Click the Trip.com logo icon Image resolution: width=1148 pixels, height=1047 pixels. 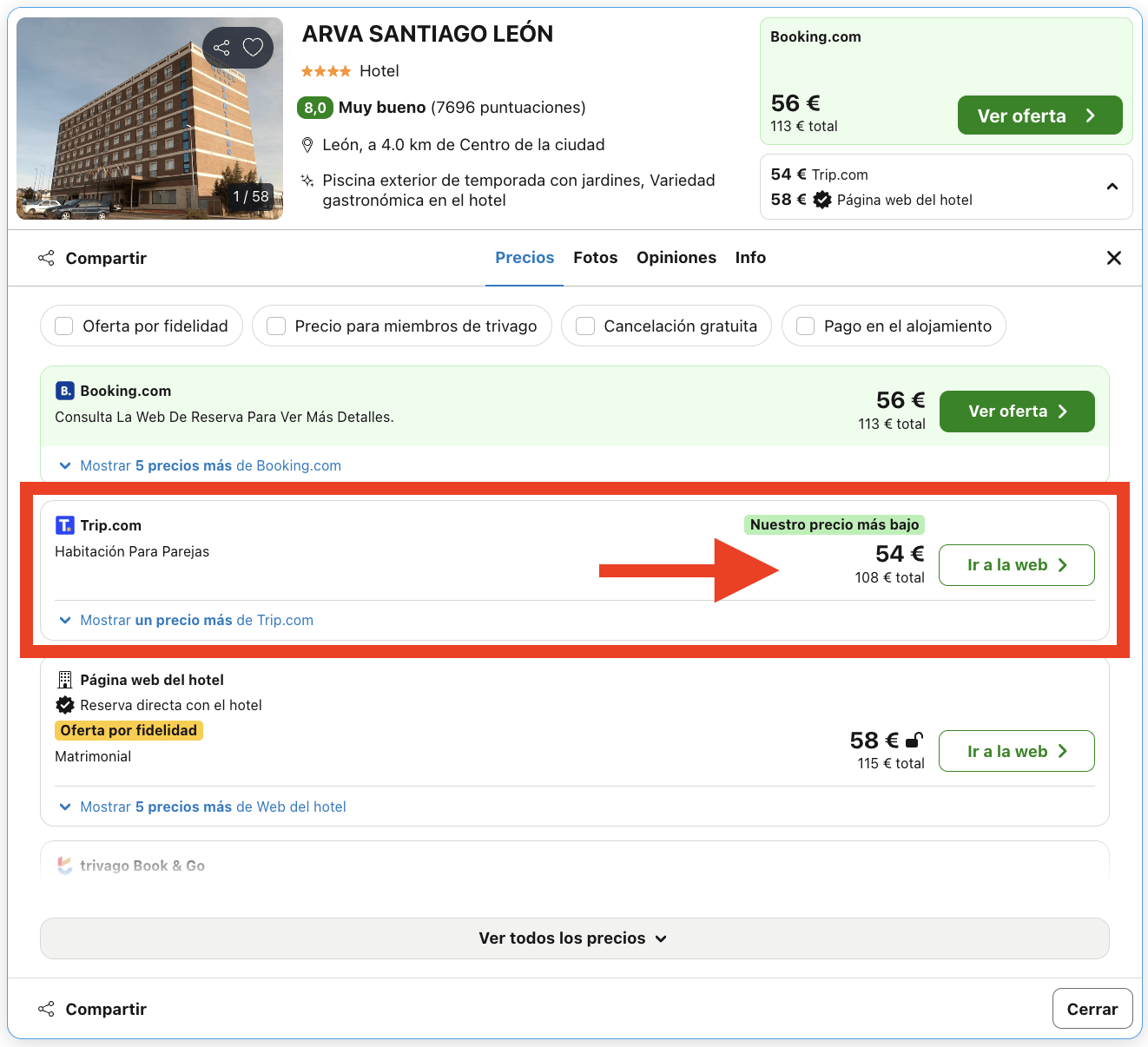pyautogui.click(x=64, y=524)
